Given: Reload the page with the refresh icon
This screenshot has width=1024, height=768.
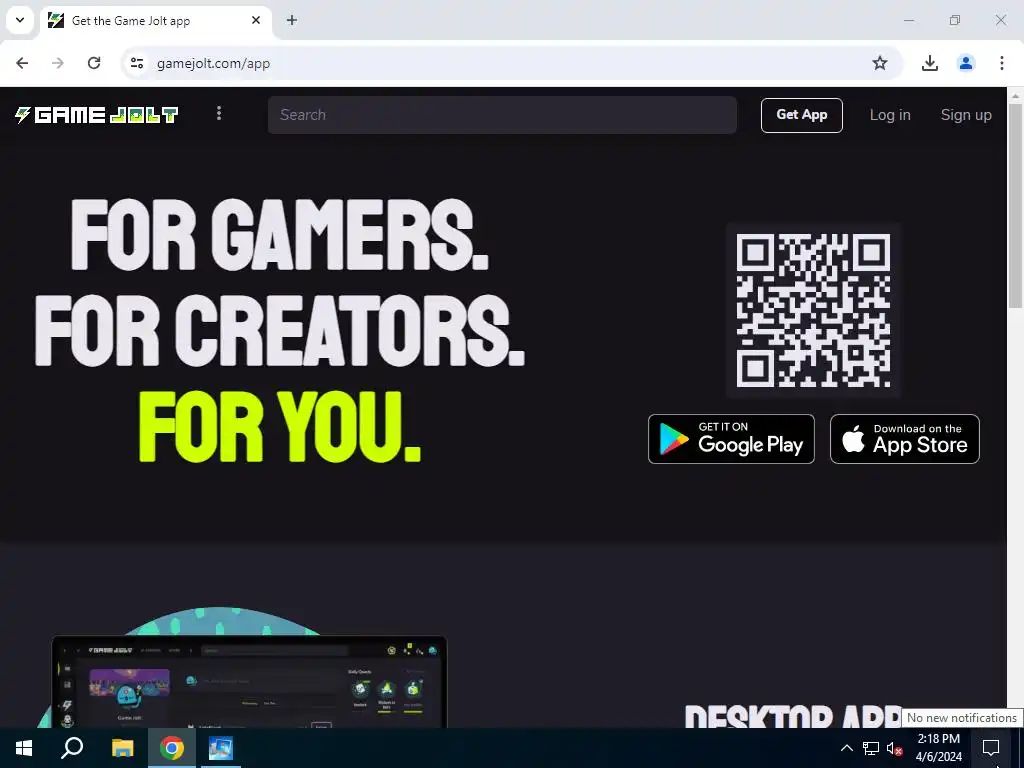Looking at the screenshot, I should (x=94, y=63).
